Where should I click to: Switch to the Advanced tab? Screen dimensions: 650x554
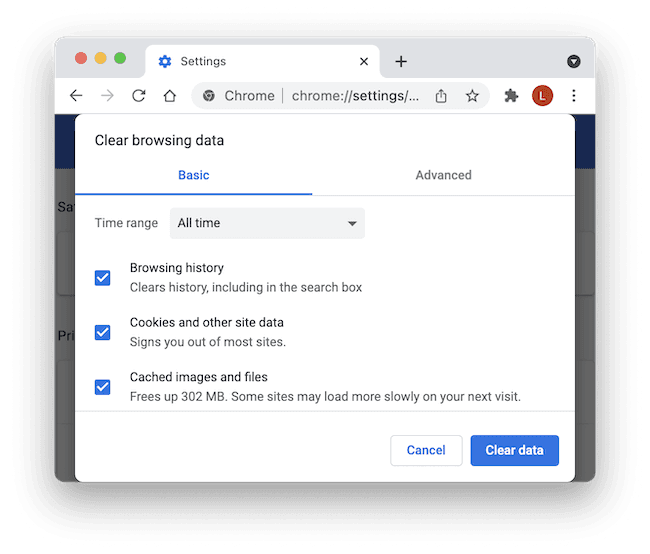[x=444, y=175]
